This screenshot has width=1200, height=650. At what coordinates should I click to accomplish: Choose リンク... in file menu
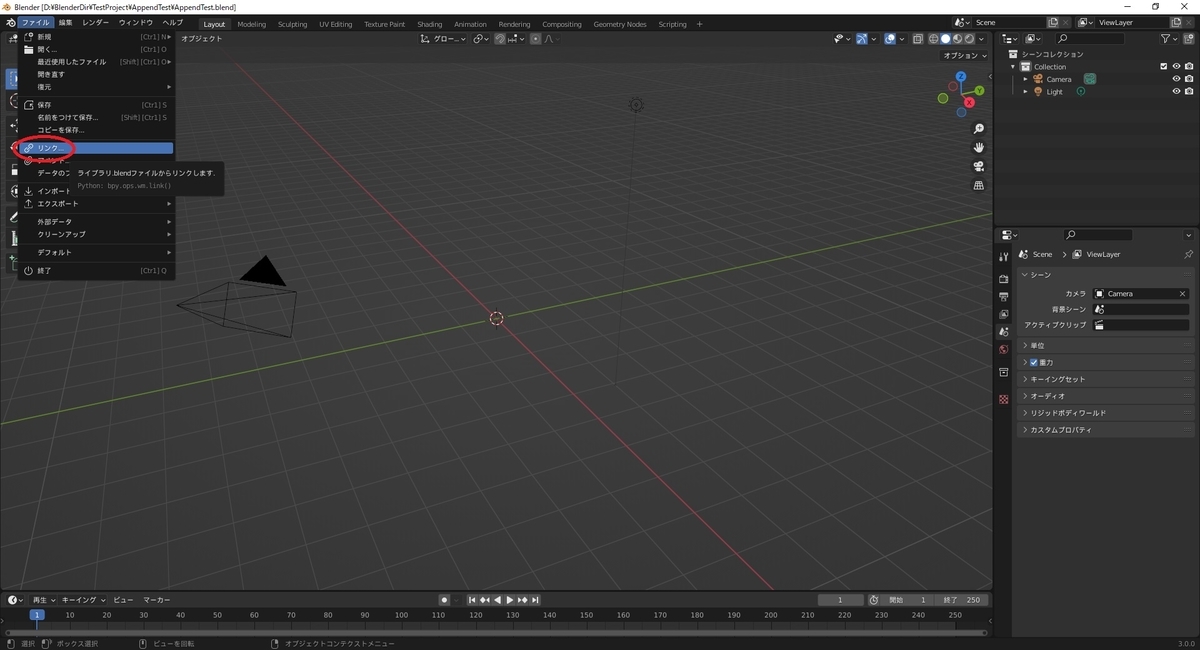[96, 148]
